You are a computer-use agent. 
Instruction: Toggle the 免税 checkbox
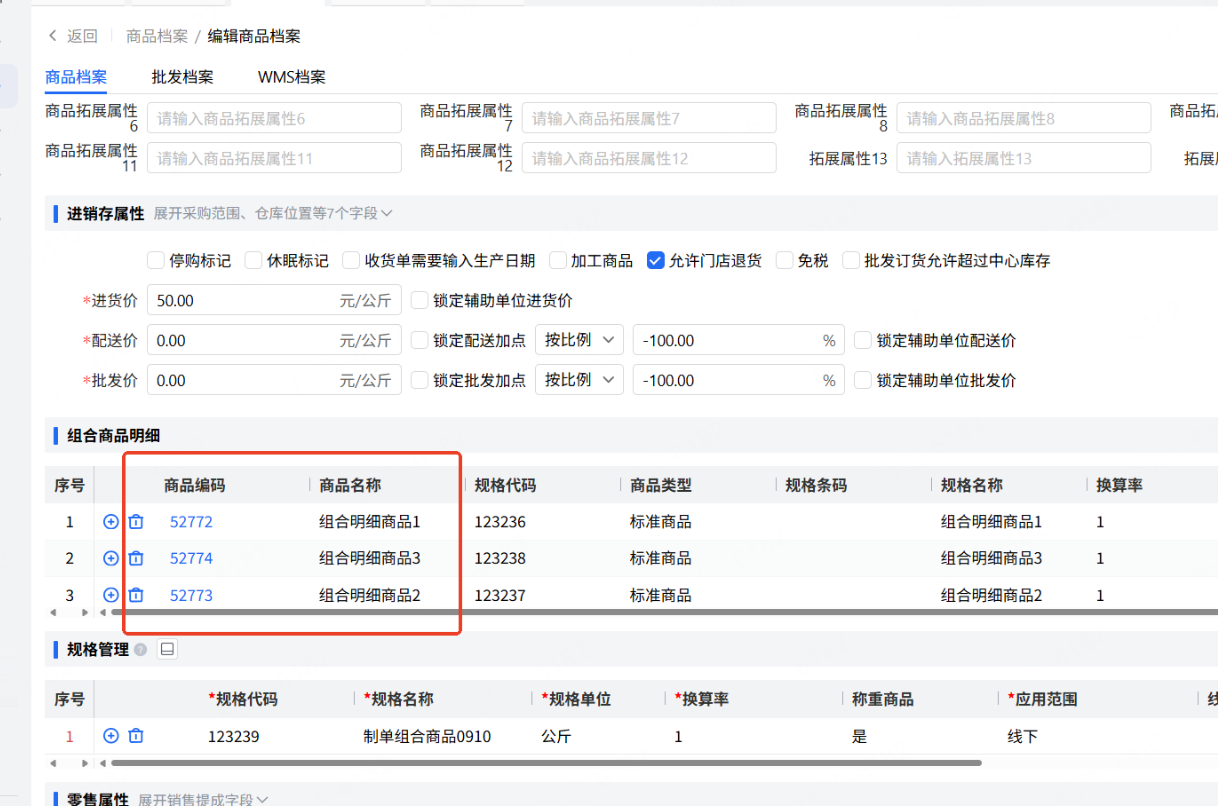[784, 260]
